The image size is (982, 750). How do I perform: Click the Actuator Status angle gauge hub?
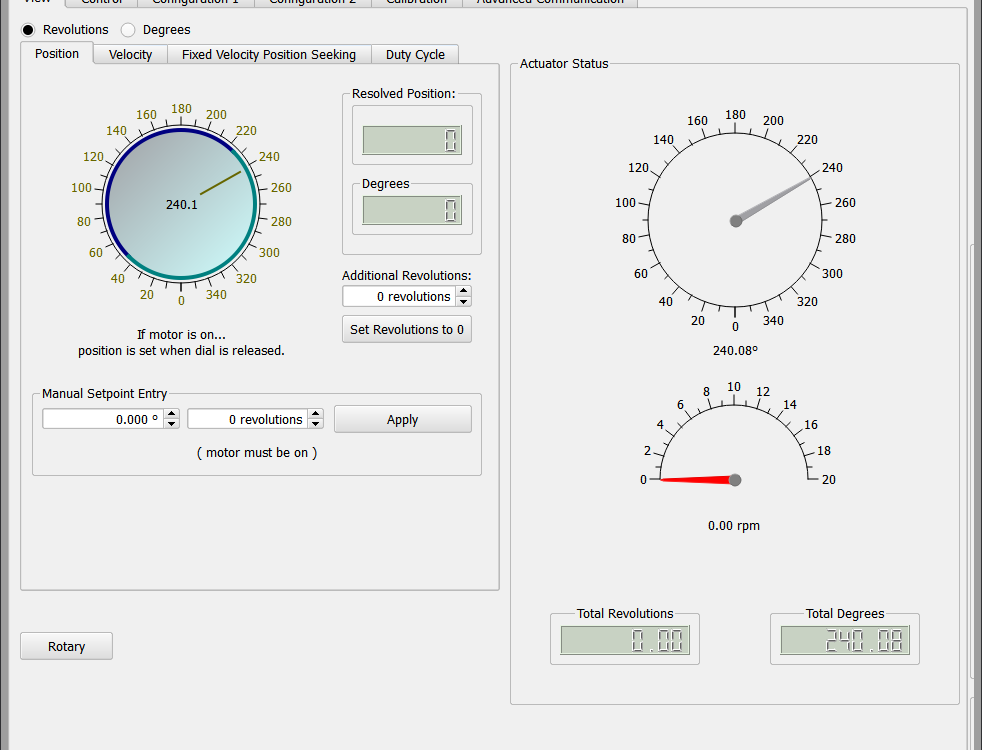pyautogui.click(x=736, y=220)
